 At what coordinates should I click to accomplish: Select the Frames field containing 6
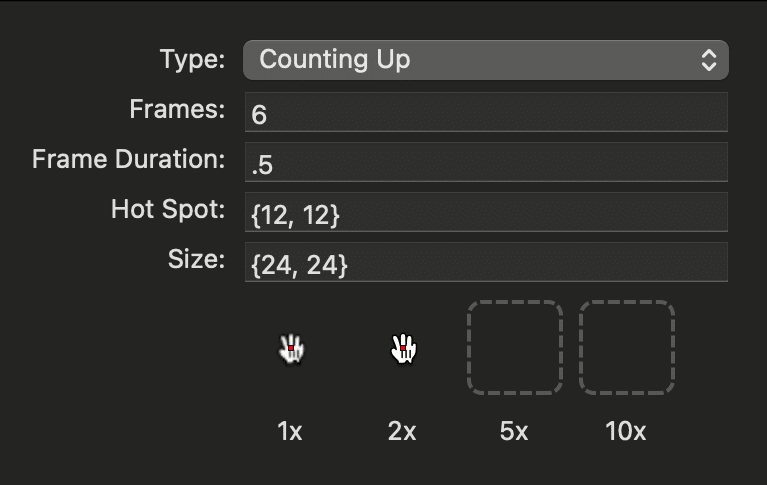click(486, 112)
